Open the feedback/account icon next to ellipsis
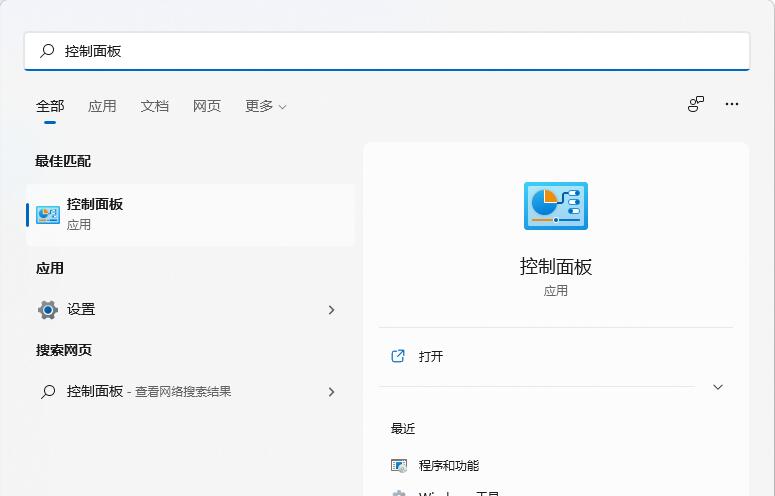 696,104
